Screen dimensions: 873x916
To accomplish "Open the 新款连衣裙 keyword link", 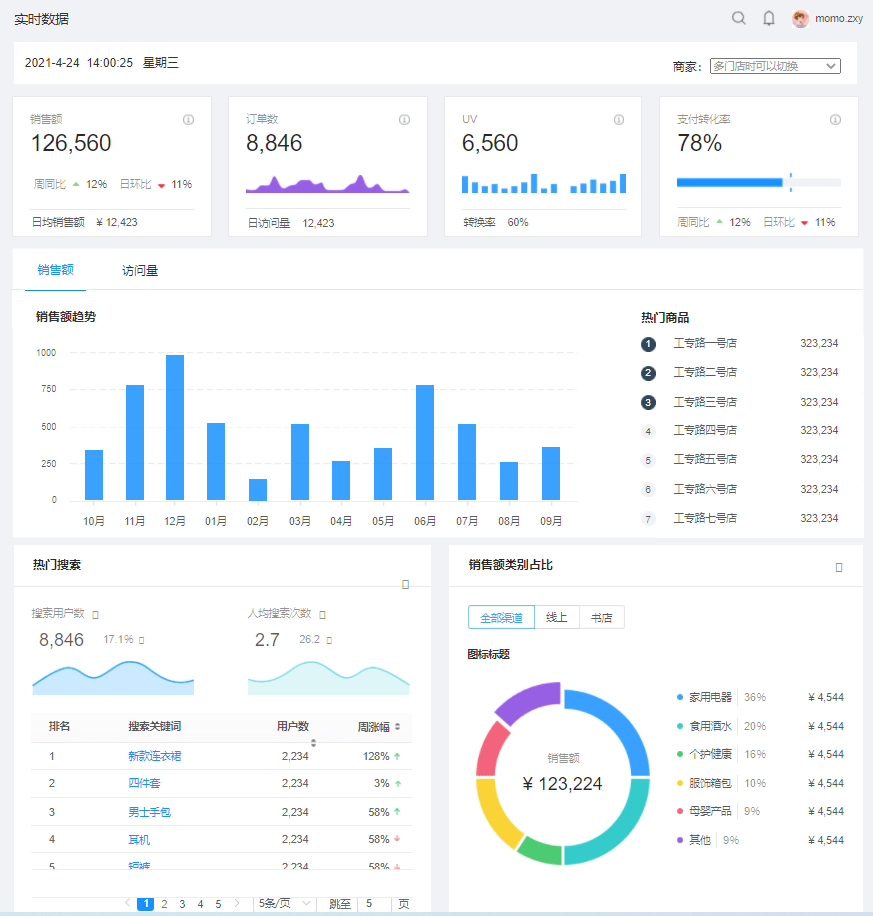I will click(155, 756).
